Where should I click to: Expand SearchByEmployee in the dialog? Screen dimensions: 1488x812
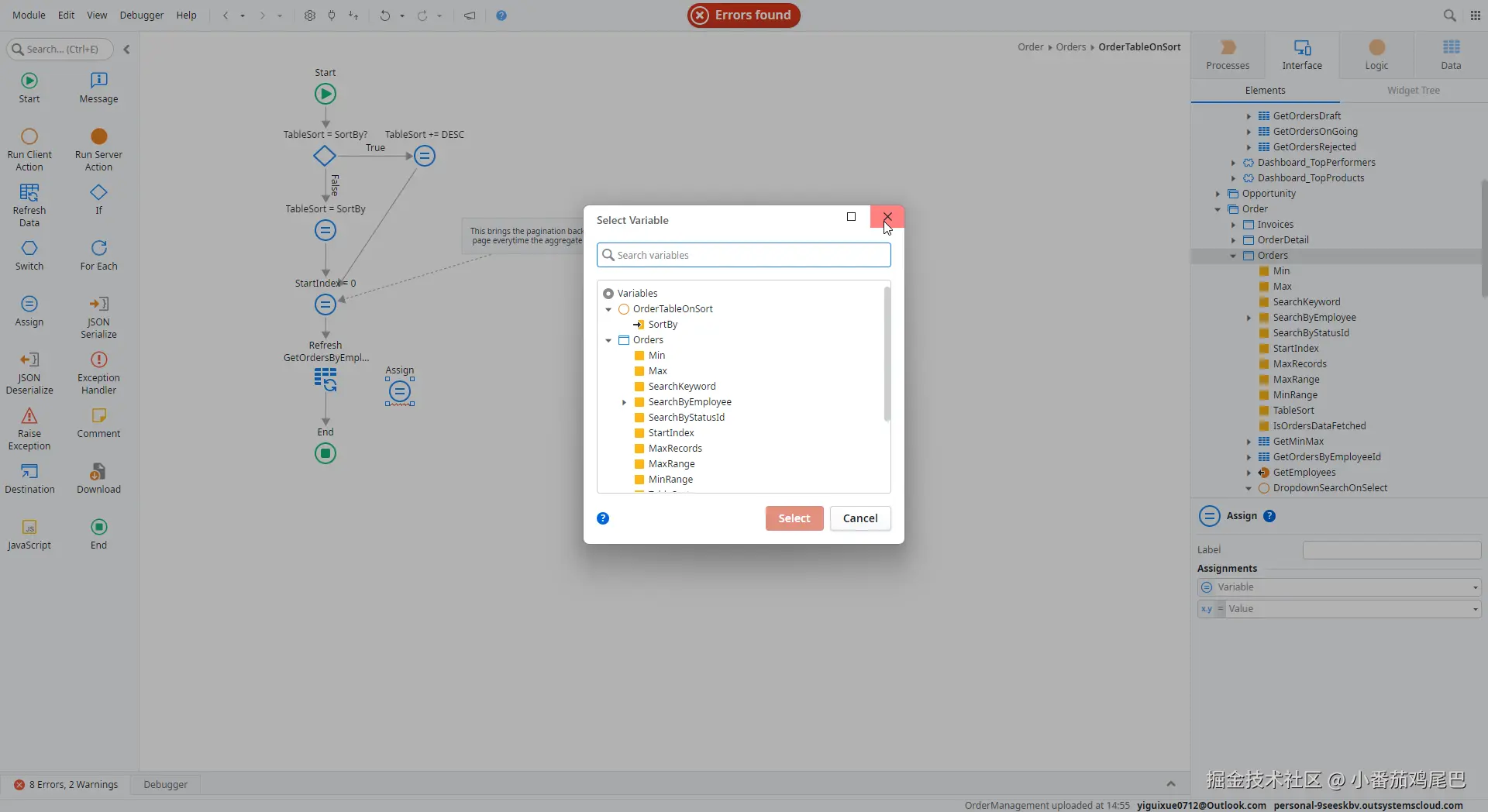click(624, 402)
